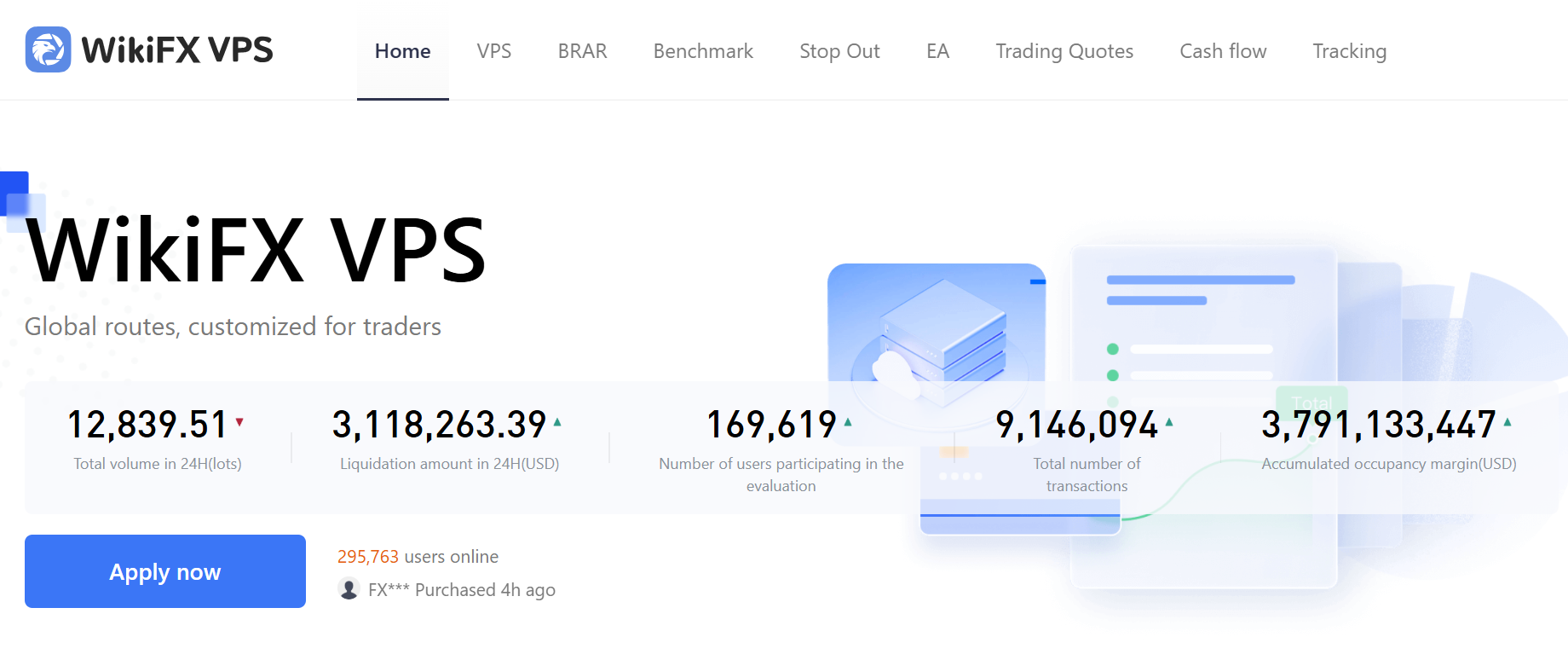Select the Benchmark menu item
1568x660 pixels.
click(703, 51)
